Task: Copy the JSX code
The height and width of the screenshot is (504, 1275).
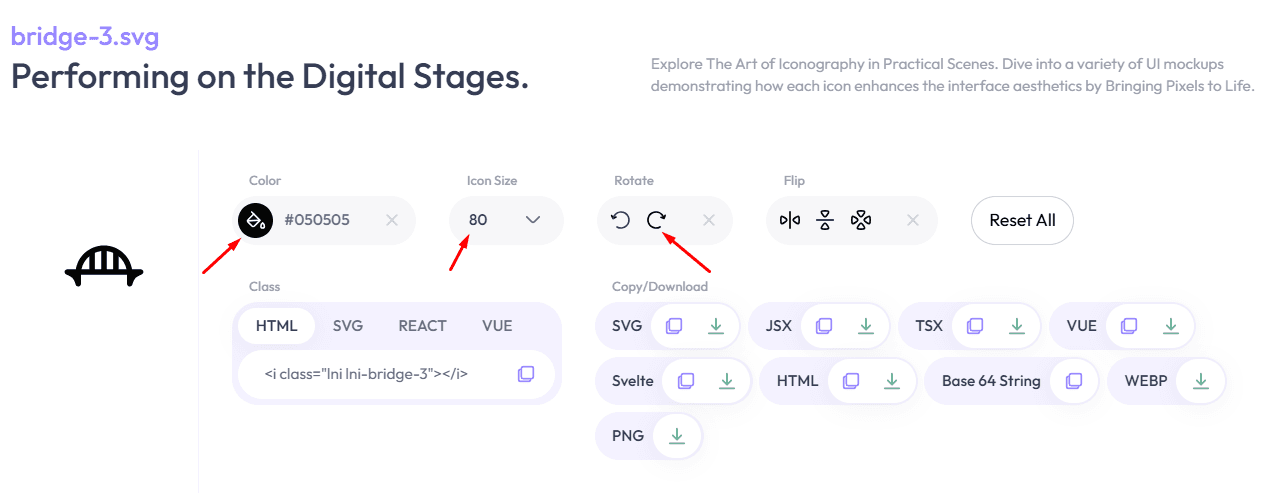Action: [824, 326]
